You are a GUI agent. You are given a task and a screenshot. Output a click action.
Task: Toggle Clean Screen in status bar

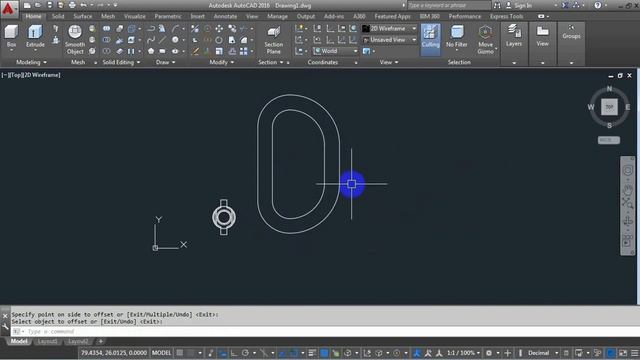(622, 353)
